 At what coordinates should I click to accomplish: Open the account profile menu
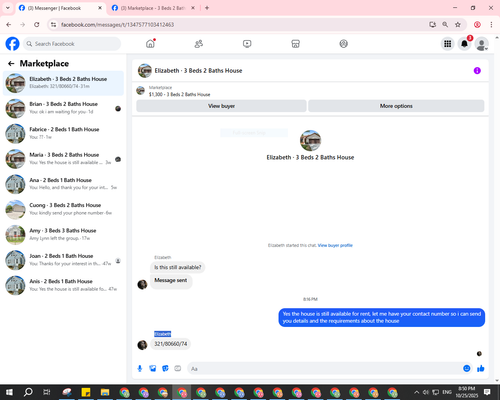pyautogui.click(x=481, y=44)
